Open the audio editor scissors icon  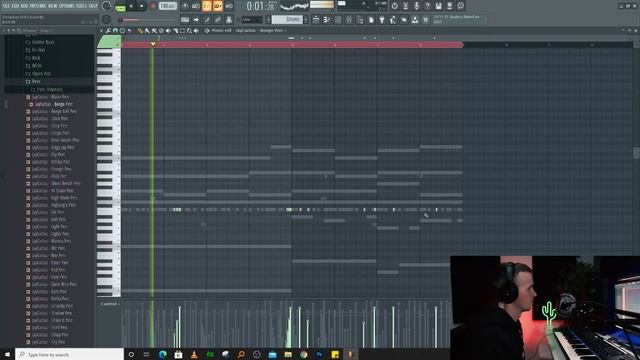pyautogui.click(x=405, y=6)
